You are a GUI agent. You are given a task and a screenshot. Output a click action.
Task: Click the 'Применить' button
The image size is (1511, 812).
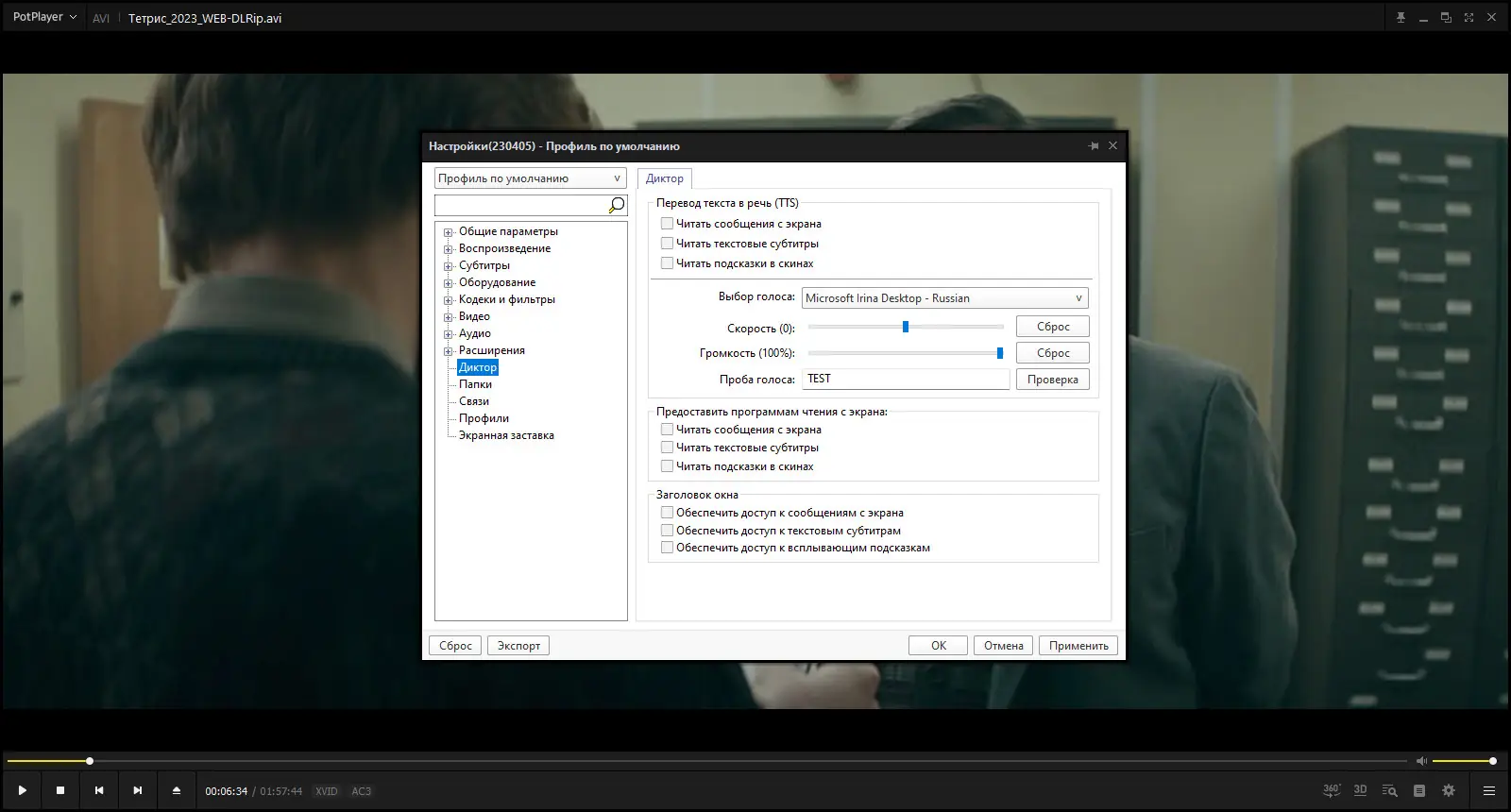[1078, 646]
